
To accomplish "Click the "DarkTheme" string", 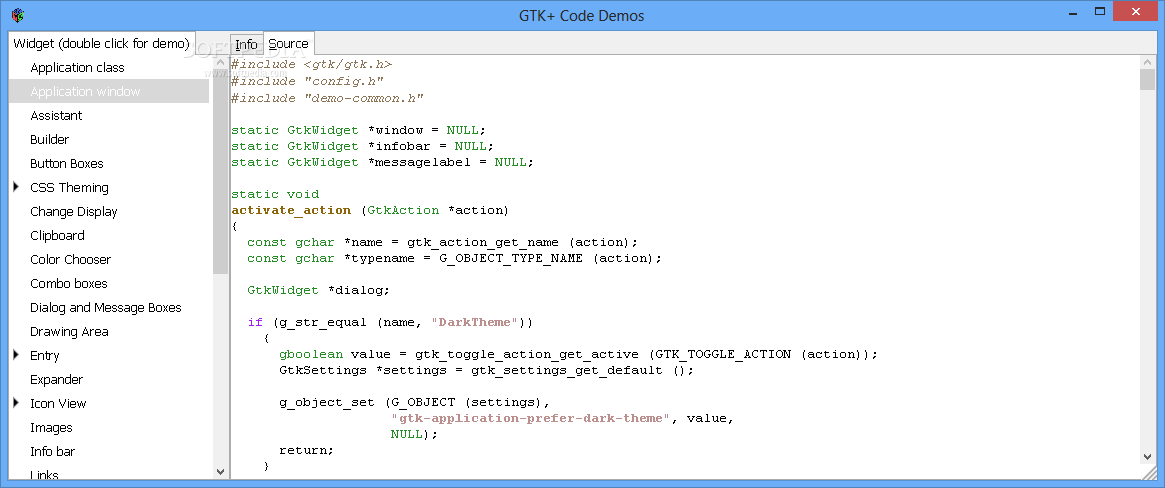I will point(476,322).
